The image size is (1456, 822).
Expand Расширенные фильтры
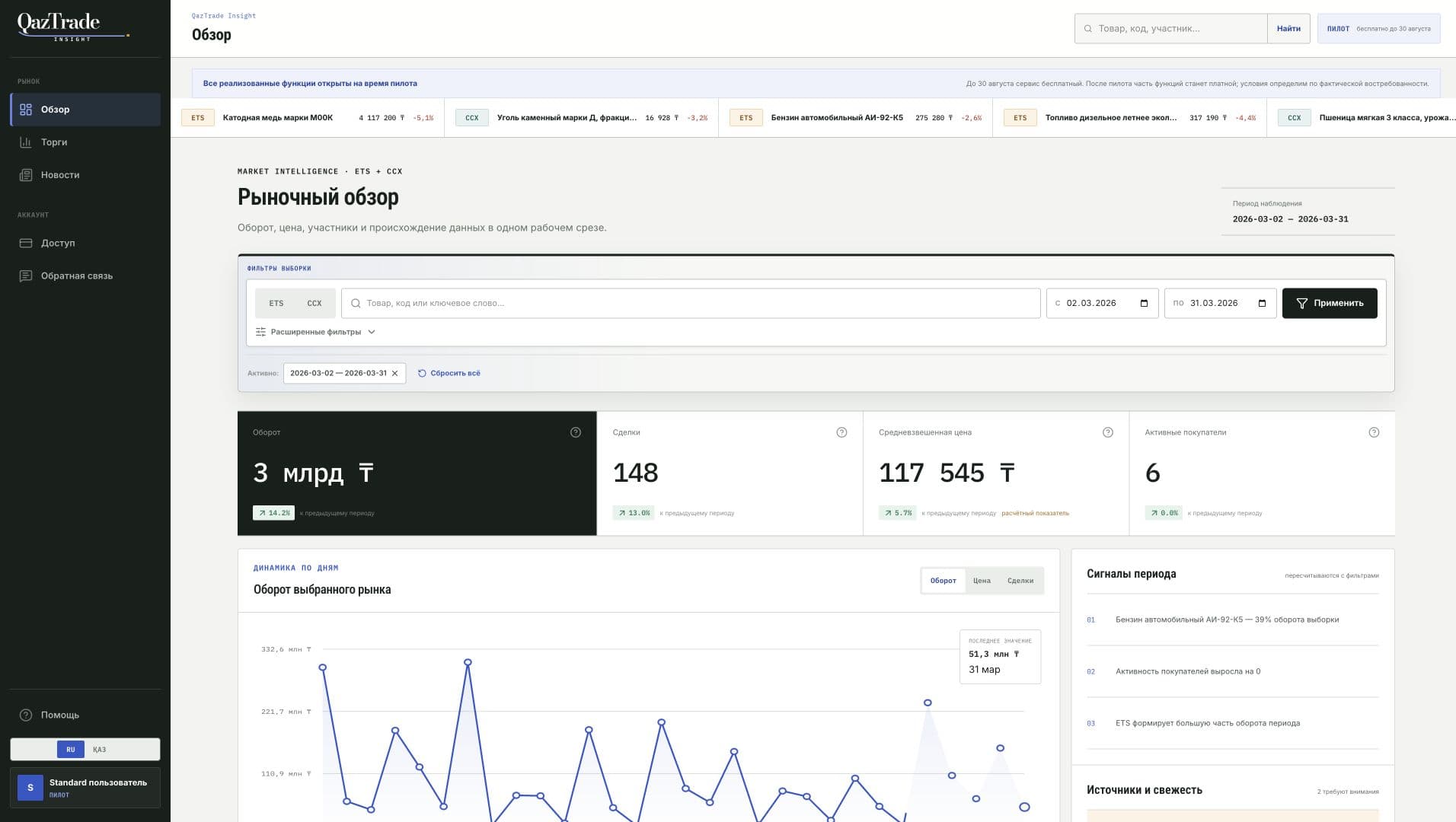(x=315, y=333)
